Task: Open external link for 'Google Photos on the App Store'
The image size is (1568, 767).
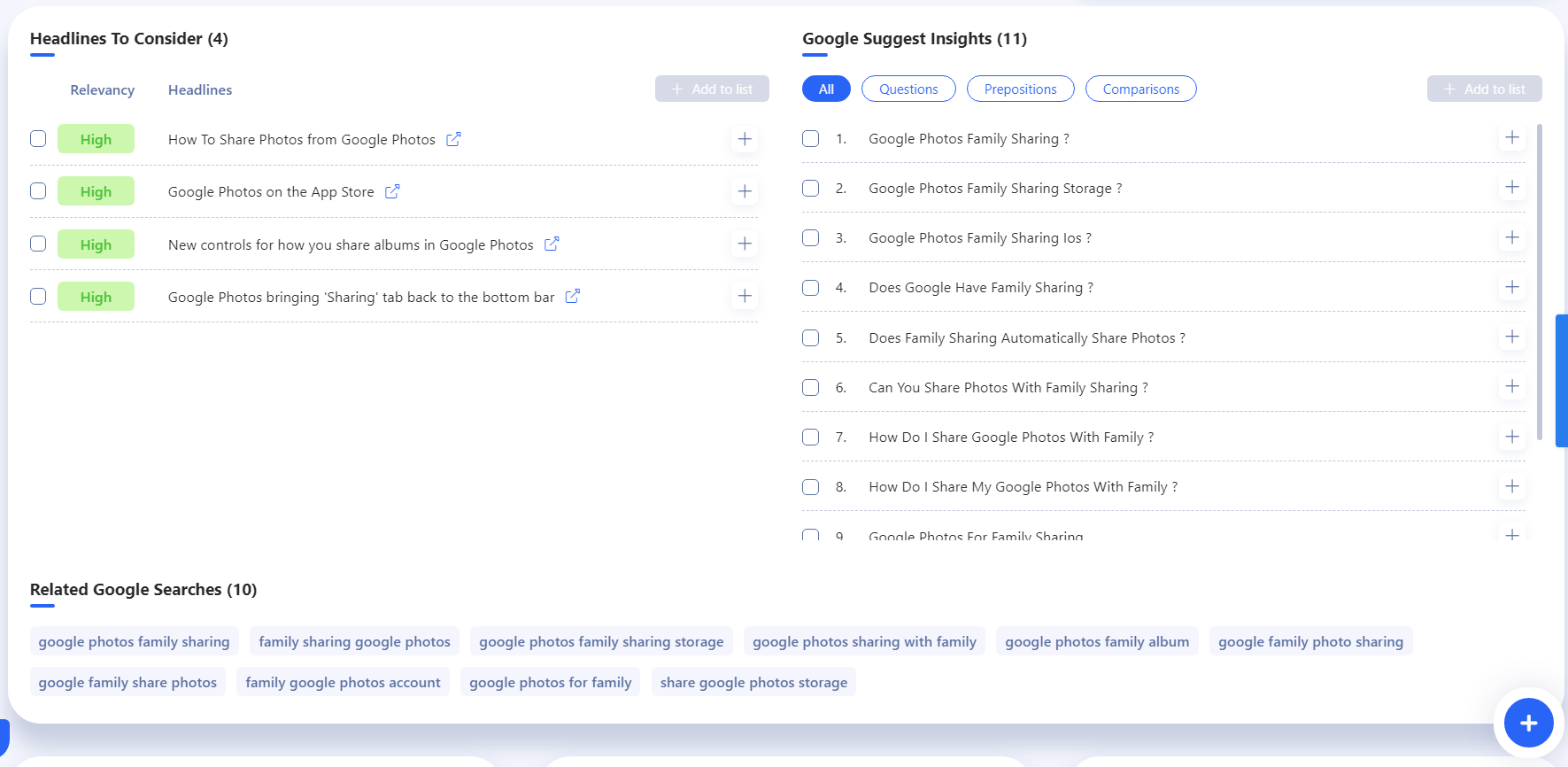Action: 392,191
